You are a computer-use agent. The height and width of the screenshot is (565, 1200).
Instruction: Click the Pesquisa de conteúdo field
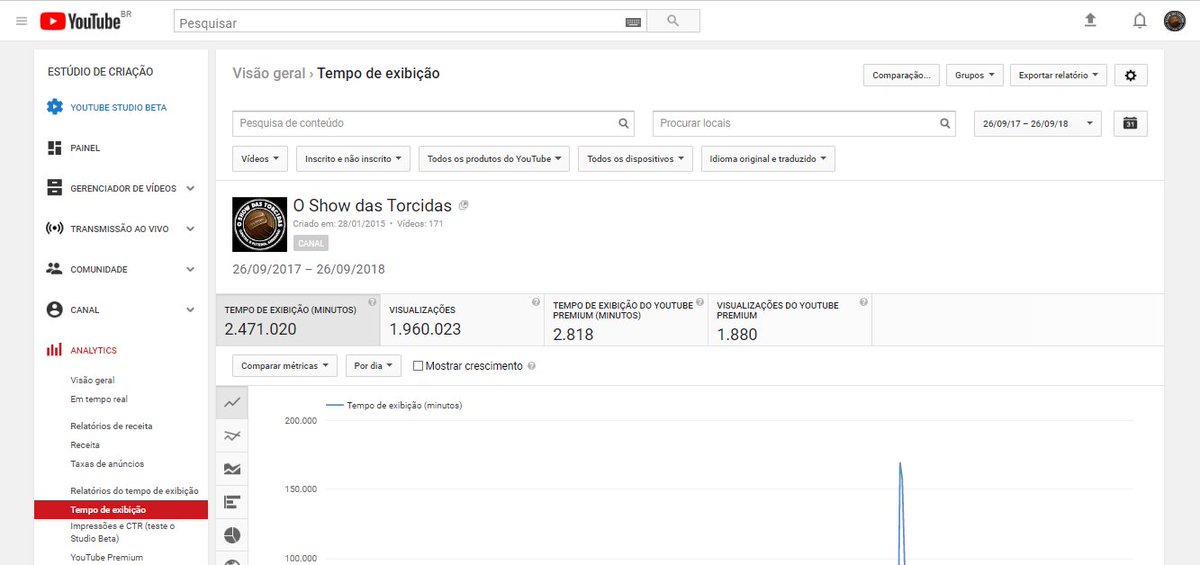click(434, 124)
